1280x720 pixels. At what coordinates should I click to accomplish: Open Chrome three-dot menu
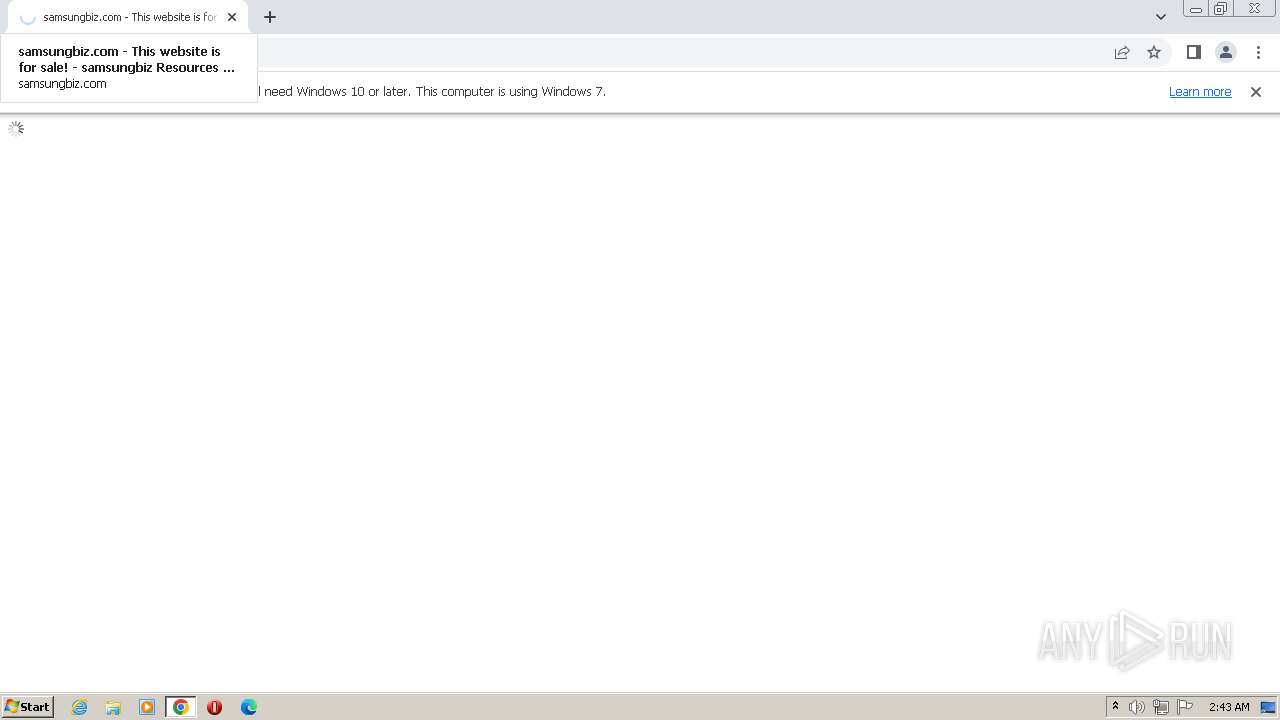(1258, 52)
